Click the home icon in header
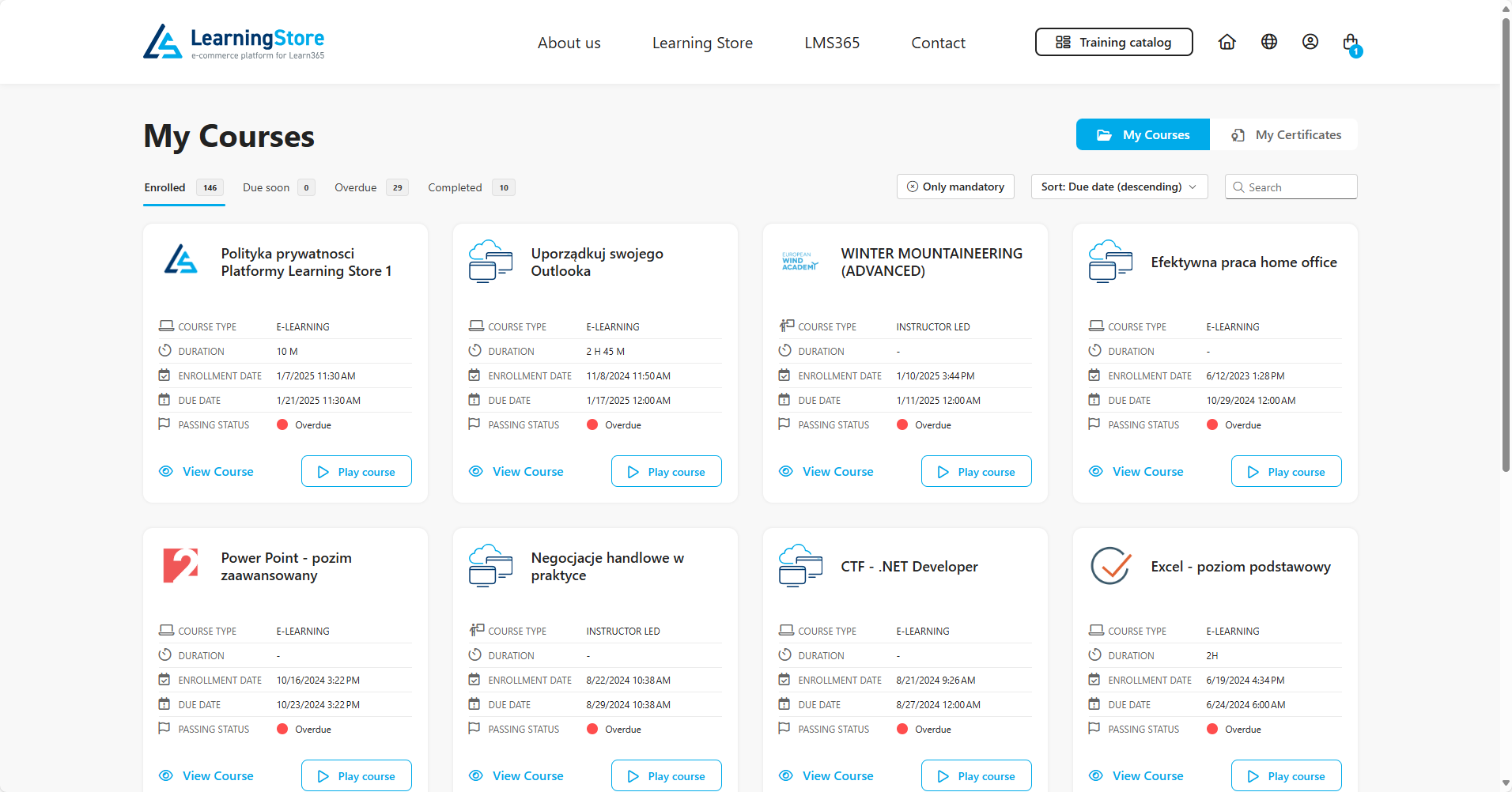The height and width of the screenshot is (792, 1512). (1227, 42)
